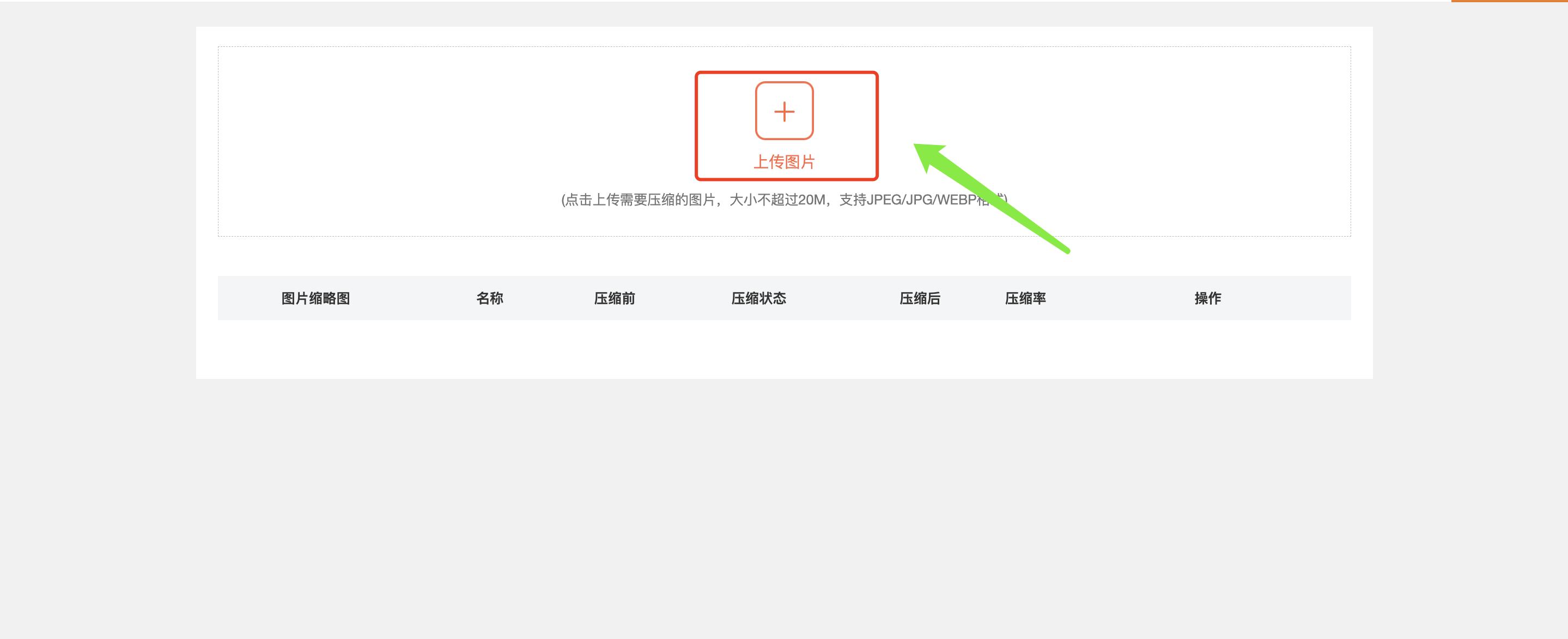Click the plus icon inside the upload box
The width and height of the screenshot is (1568, 639).
(785, 111)
